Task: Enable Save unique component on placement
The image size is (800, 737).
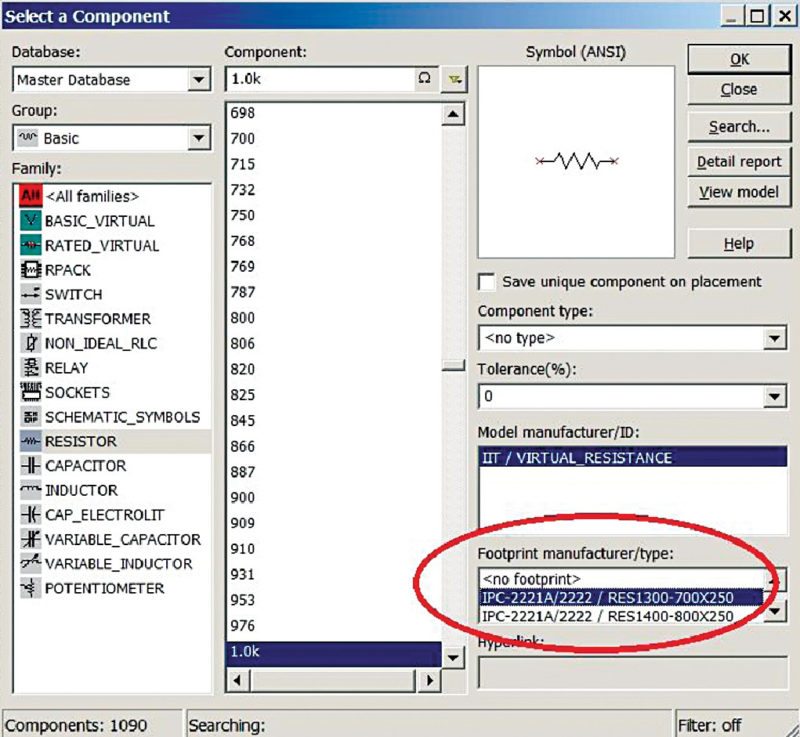Action: (x=487, y=282)
